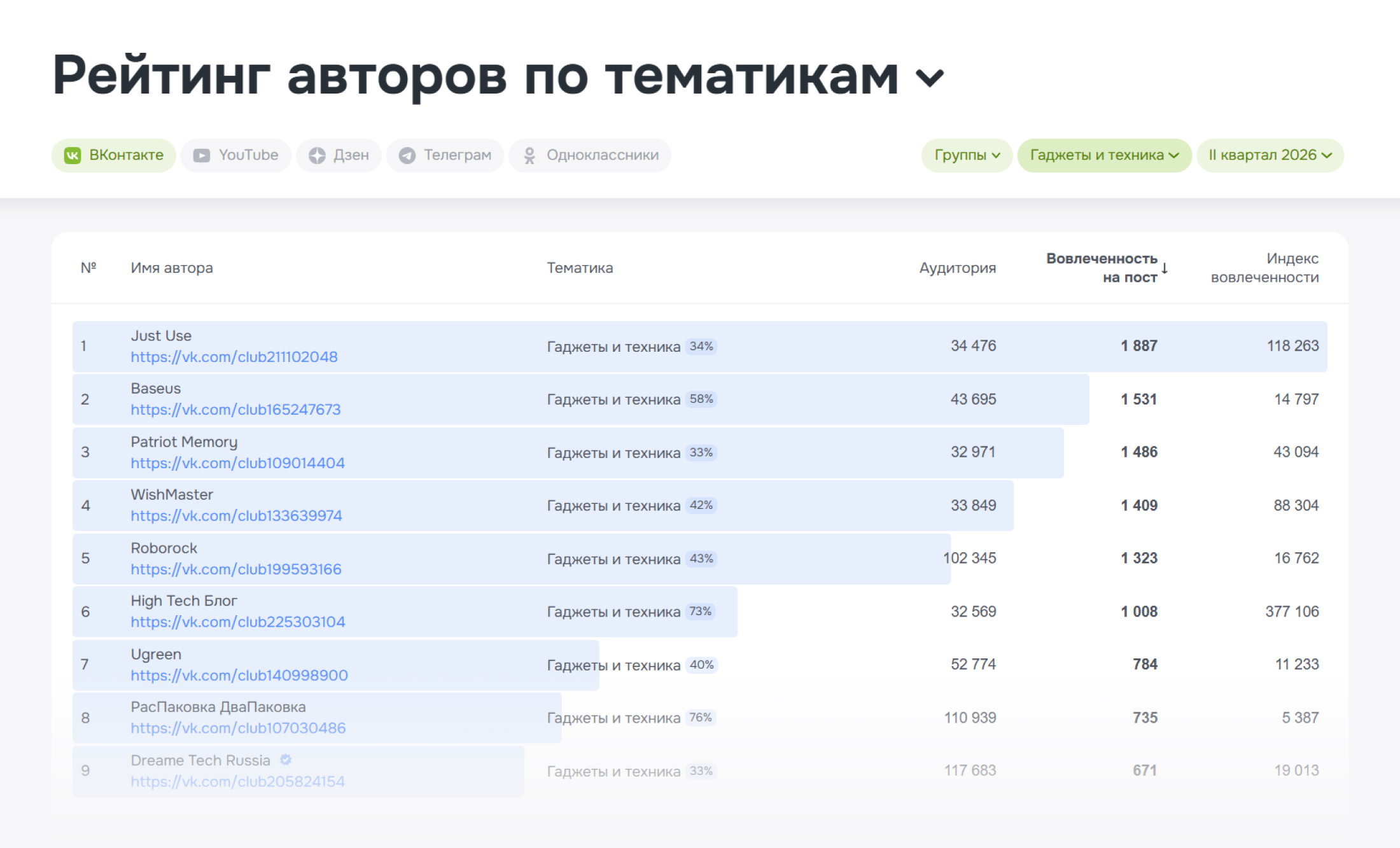Click engagement index value 377 106
The image size is (1400, 848).
pos(1292,612)
